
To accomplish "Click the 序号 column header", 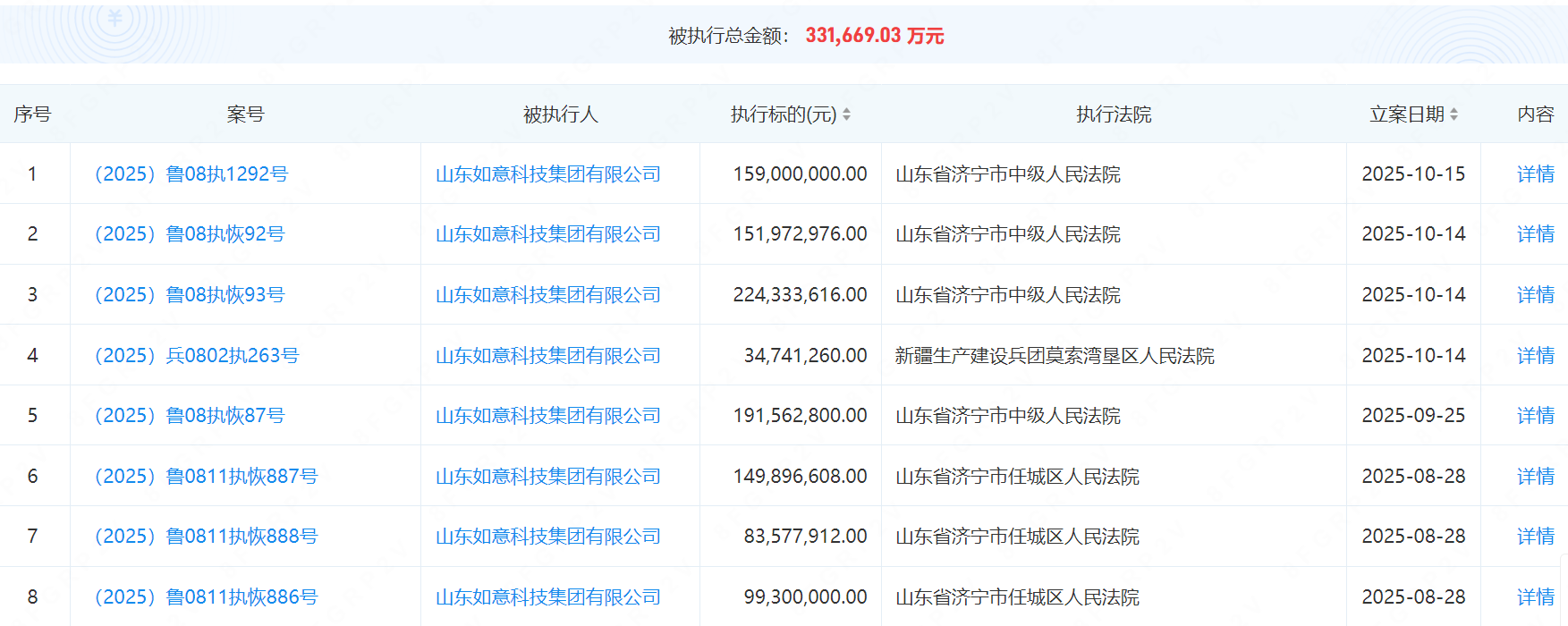I will click(32, 114).
